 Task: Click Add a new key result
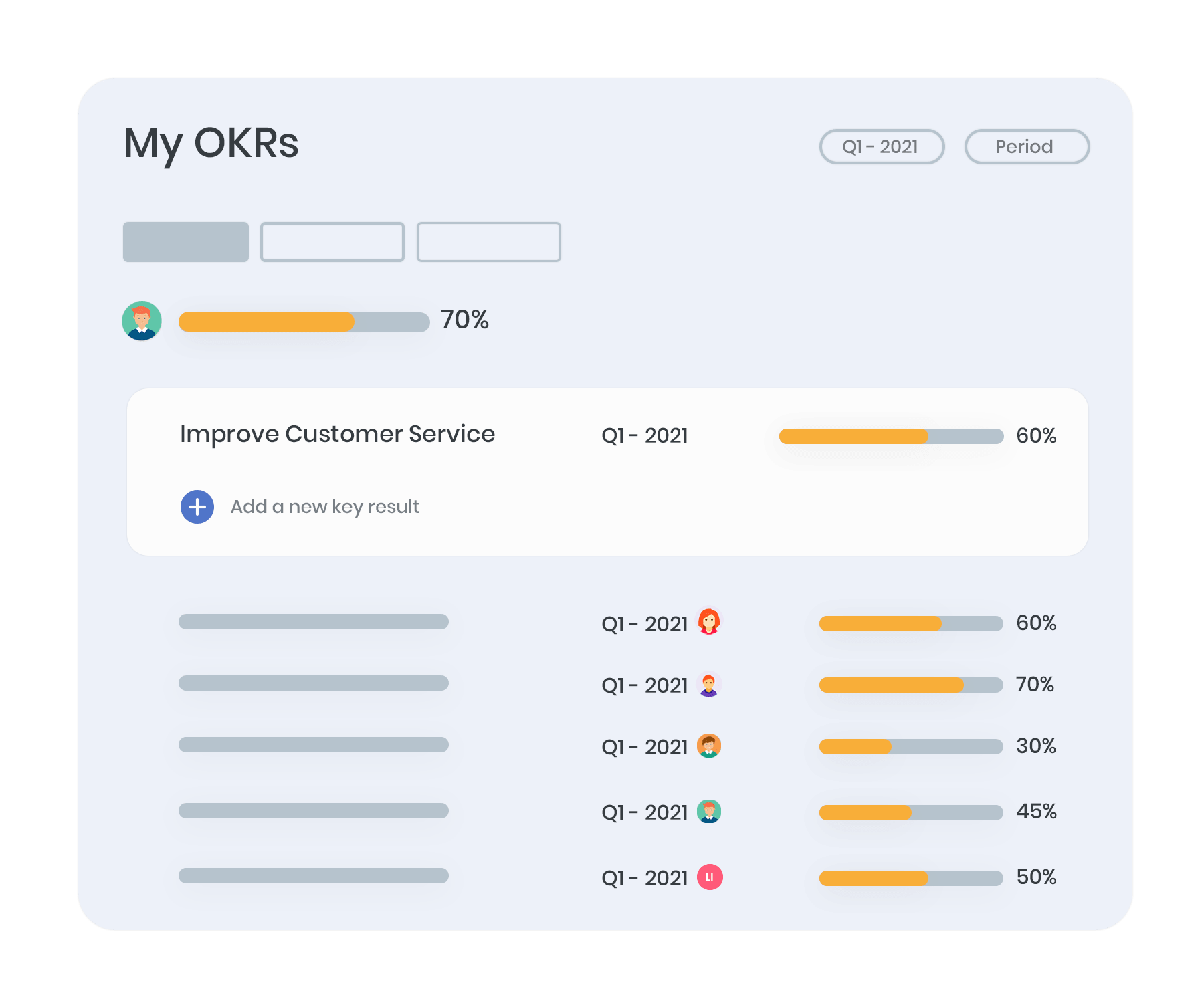click(x=325, y=507)
